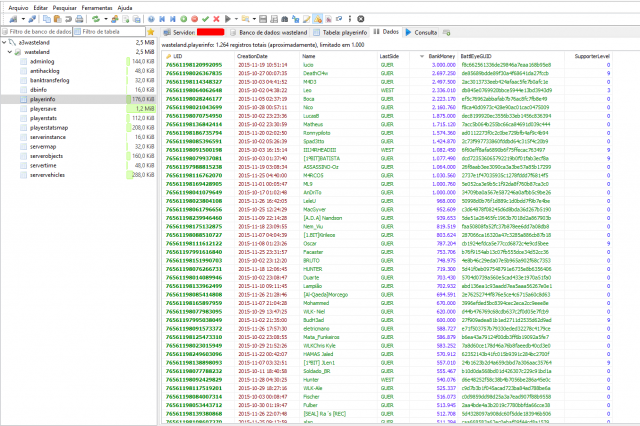Image resolution: width=640 pixels, height=426 pixels.
Task: Sort by the UID column header
Action: coord(199,56)
